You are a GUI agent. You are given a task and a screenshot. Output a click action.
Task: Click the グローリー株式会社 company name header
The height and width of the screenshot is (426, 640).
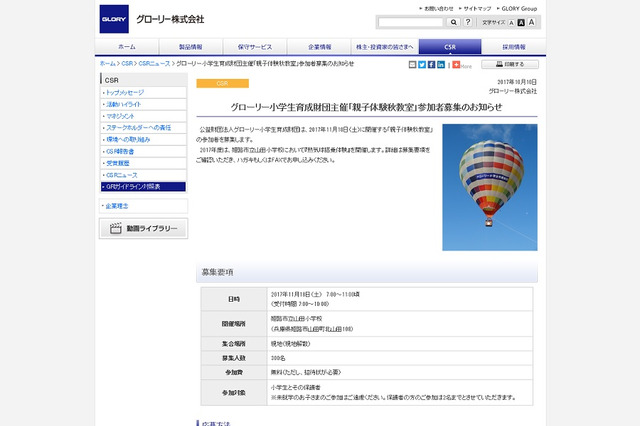[170, 19]
